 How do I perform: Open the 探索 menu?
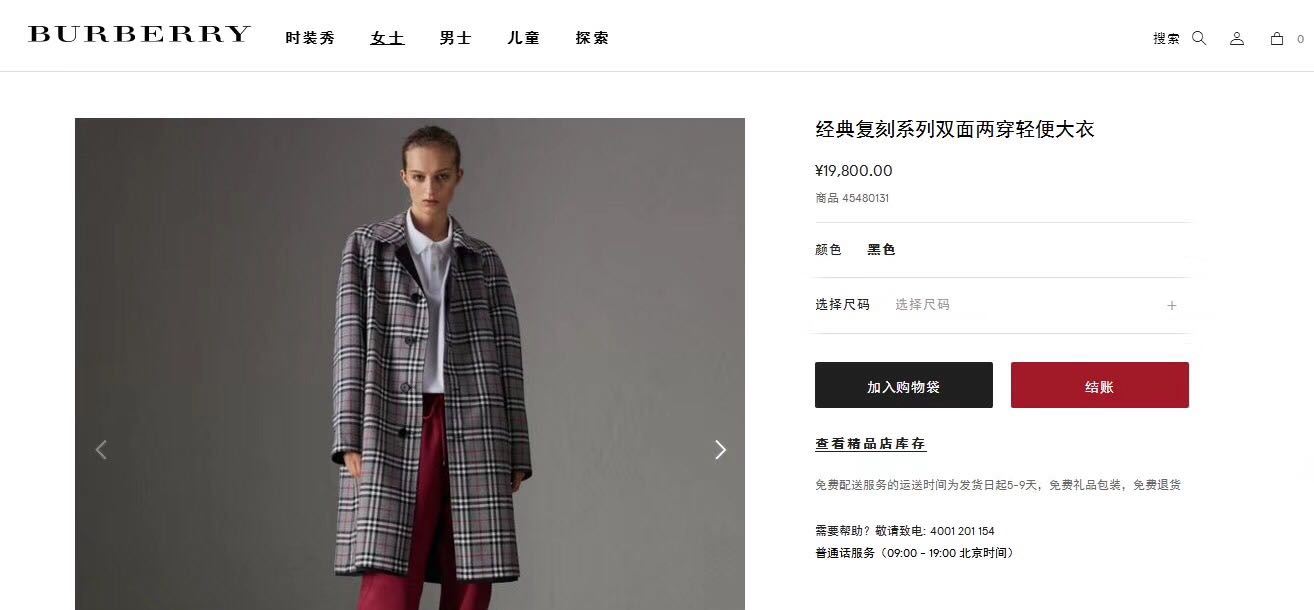[x=592, y=38]
